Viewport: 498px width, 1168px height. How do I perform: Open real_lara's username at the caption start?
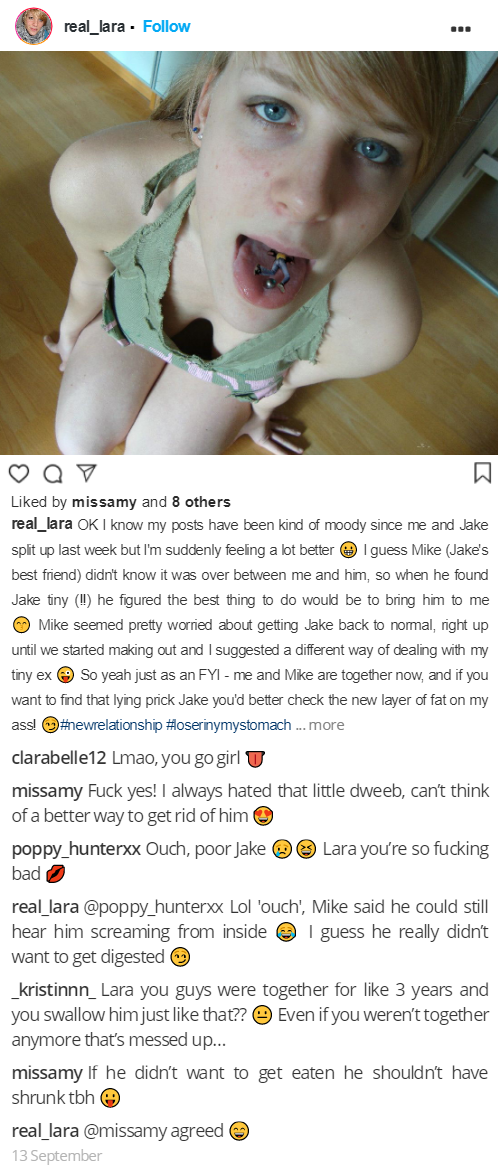42,524
